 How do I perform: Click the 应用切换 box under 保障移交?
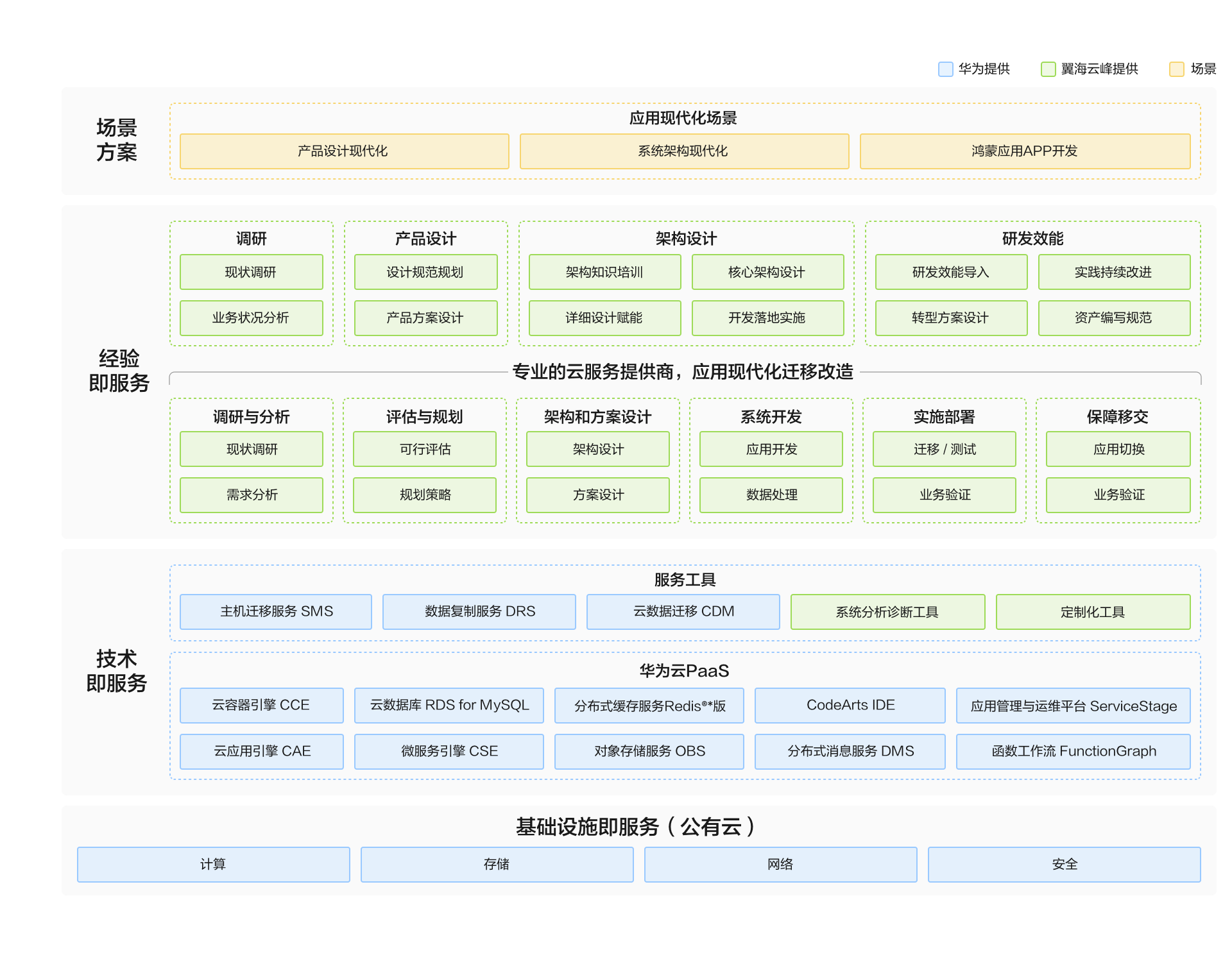1118,449
